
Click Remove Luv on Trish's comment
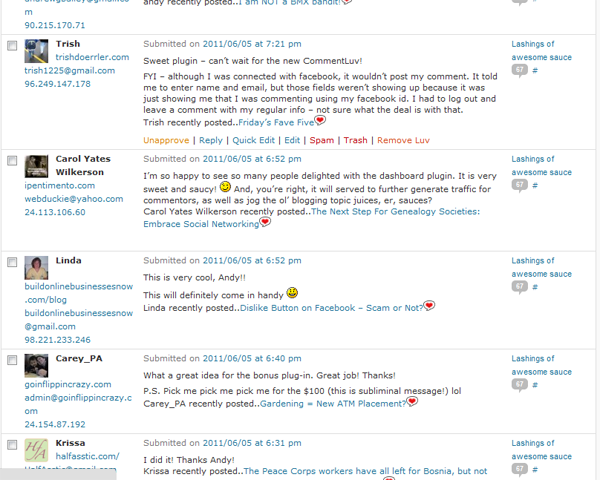pyautogui.click(x=403, y=140)
